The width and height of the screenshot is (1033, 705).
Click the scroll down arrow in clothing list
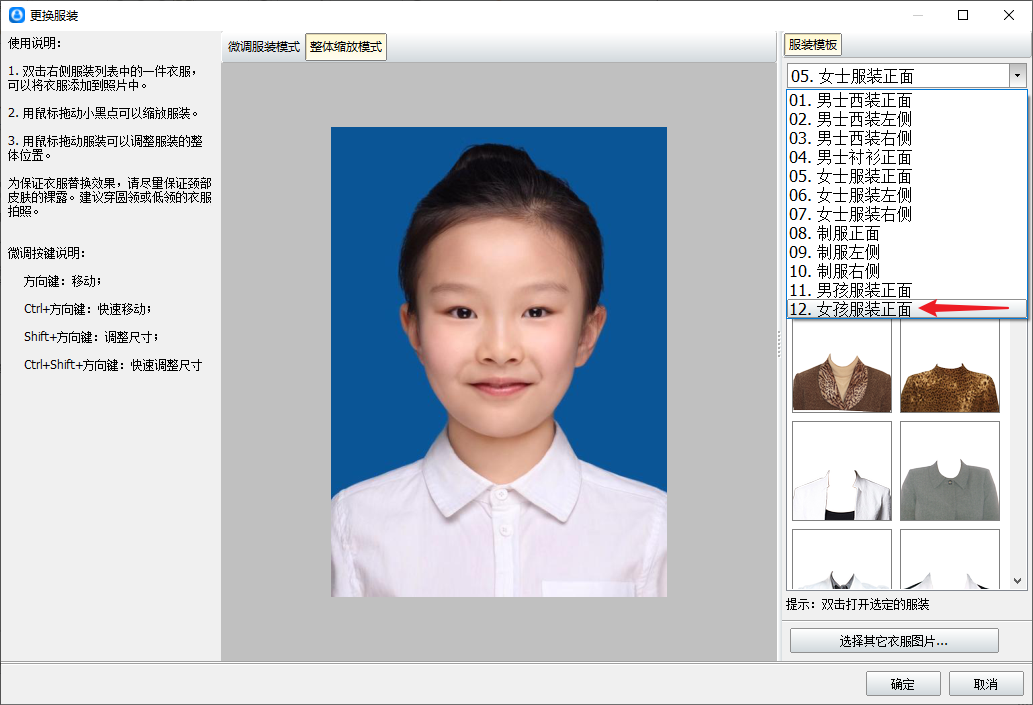(x=1018, y=580)
